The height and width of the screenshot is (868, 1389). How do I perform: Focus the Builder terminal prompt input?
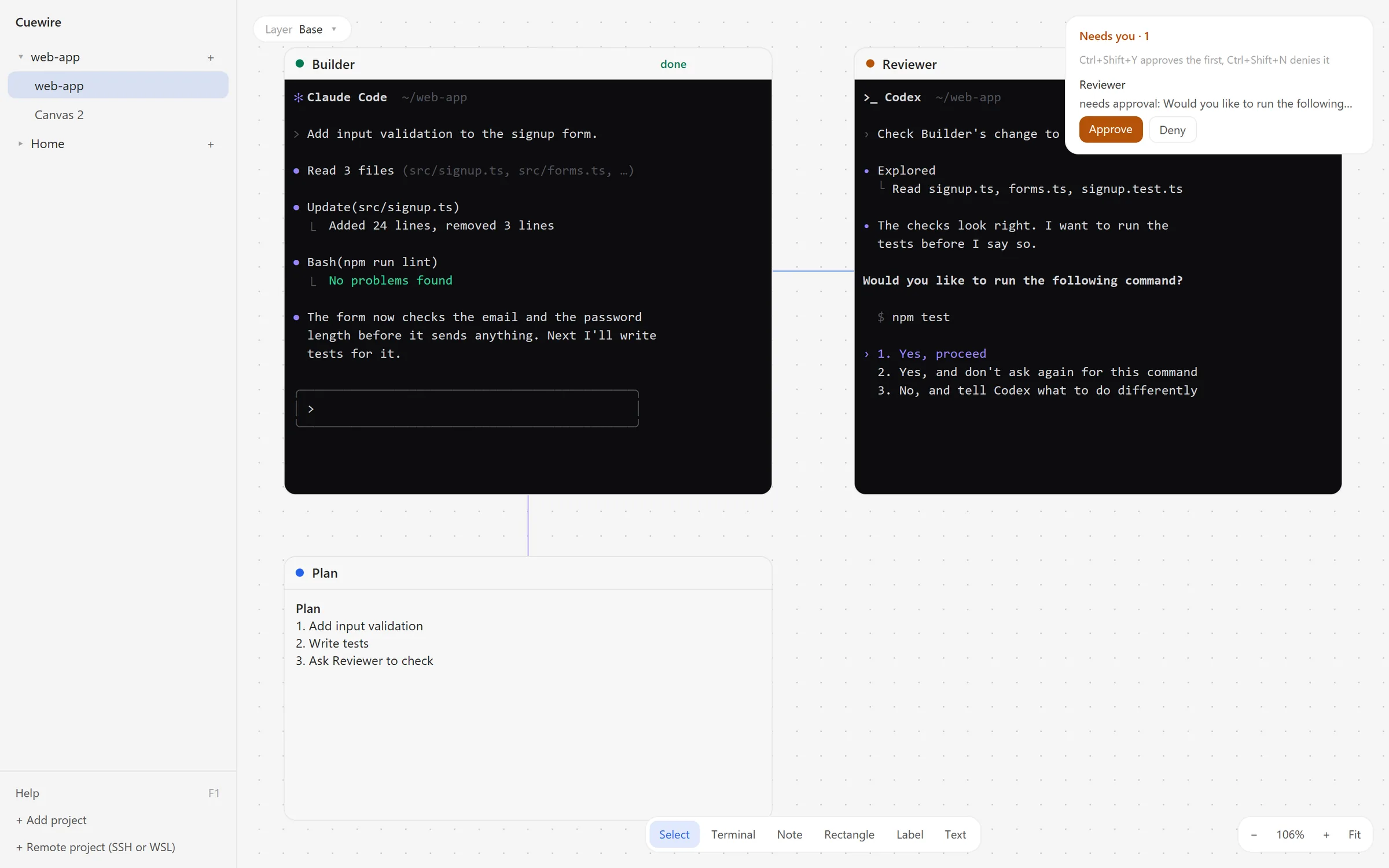point(467,409)
